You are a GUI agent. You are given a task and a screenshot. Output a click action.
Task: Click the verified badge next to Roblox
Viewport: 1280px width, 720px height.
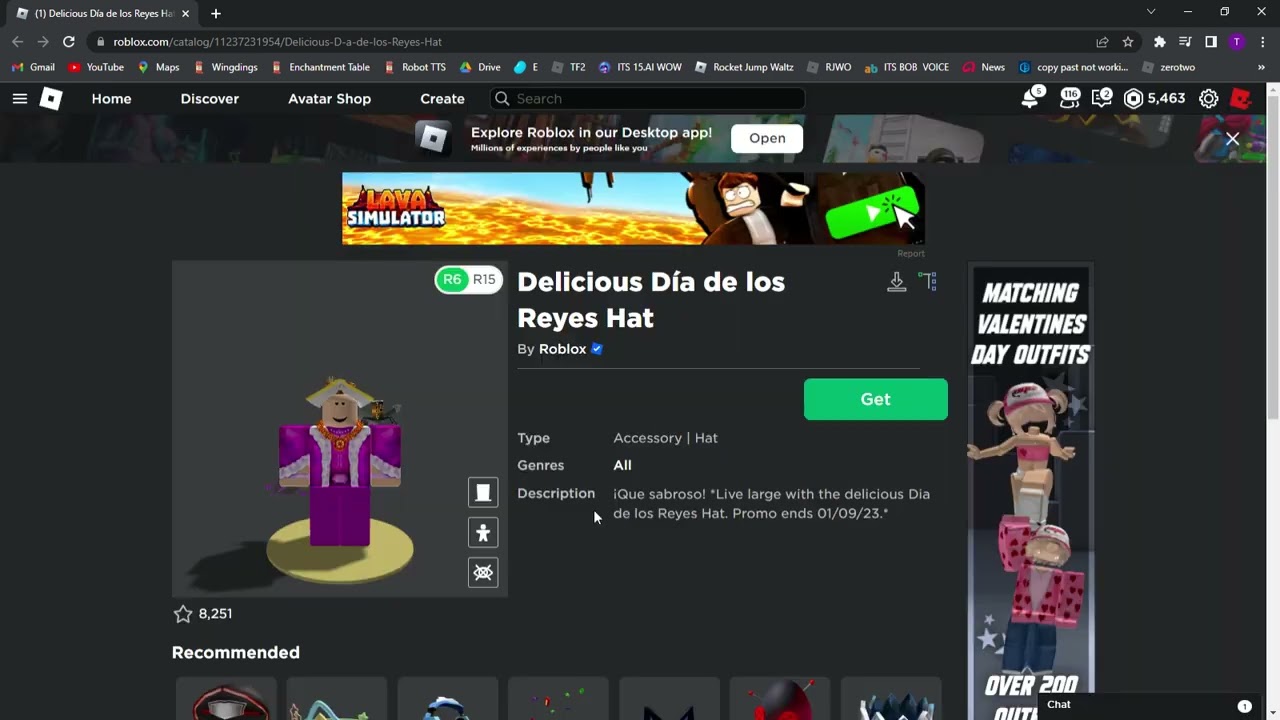point(597,349)
